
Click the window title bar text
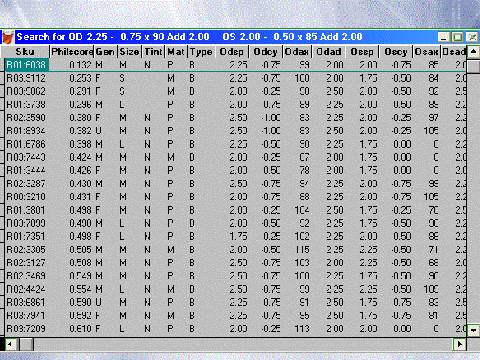pyautogui.click(x=189, y=37)
